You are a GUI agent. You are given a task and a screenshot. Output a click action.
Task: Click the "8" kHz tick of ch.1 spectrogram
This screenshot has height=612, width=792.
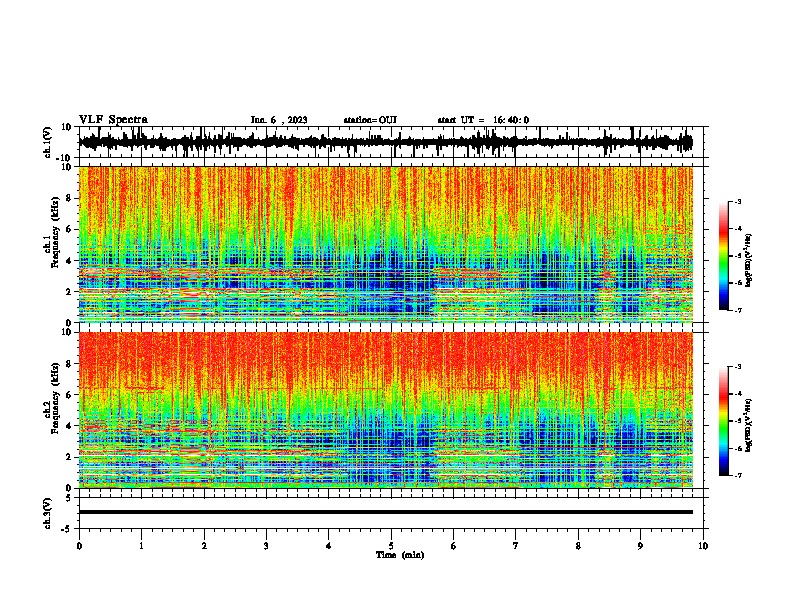(x=69, y=198)
